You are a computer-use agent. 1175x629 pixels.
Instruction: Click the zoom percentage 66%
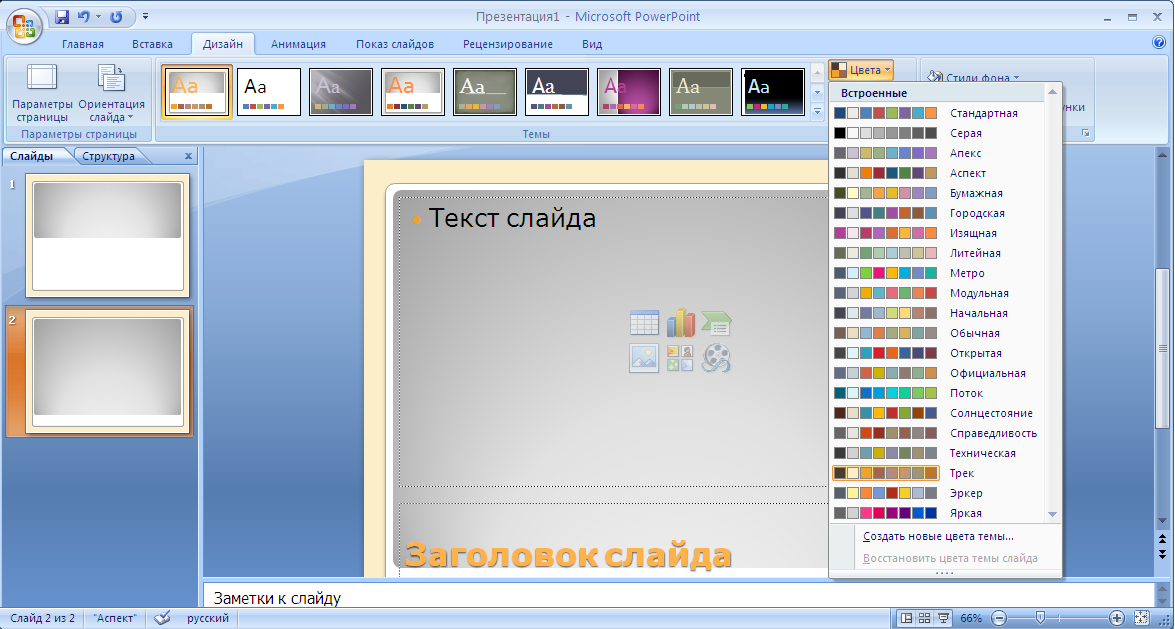click(971, 619)
